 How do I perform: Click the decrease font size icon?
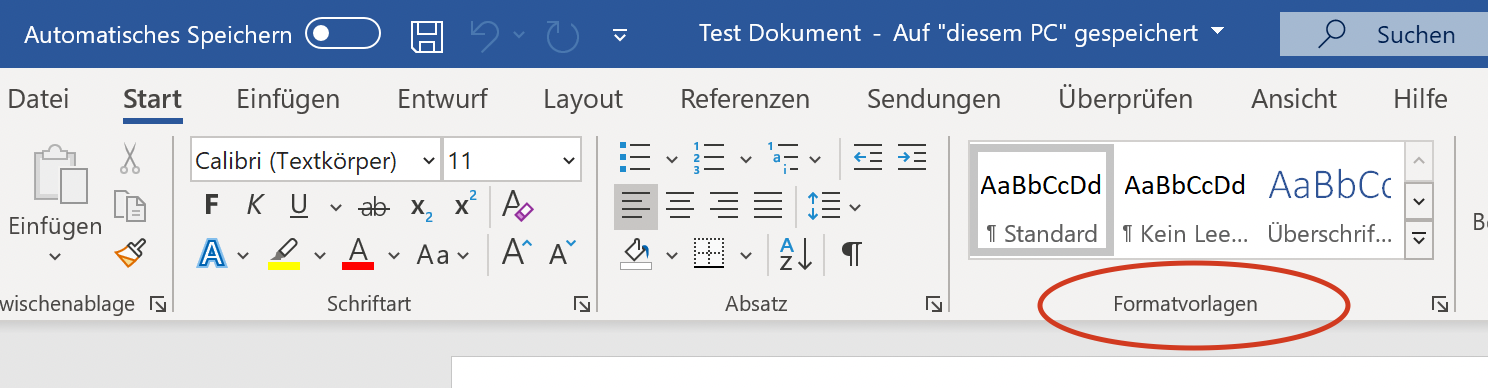[562, 252]
